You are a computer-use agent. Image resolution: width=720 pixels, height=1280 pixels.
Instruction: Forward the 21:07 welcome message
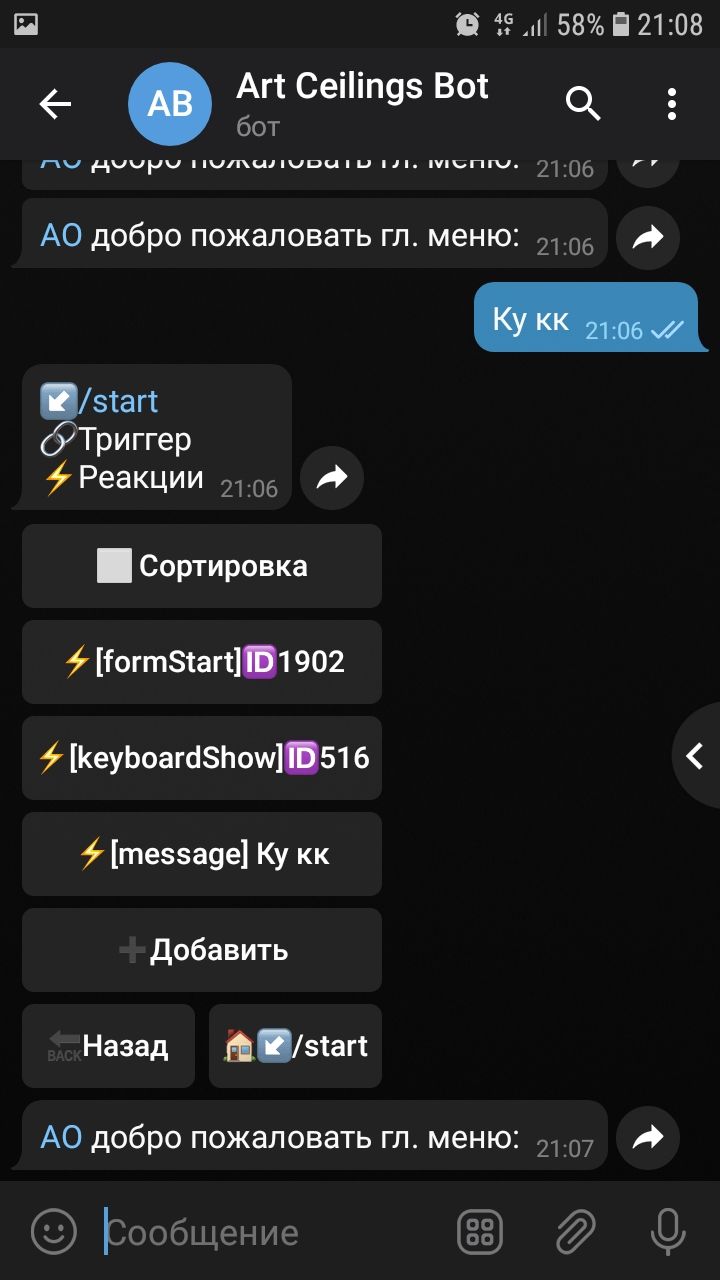coord(648,1137)
